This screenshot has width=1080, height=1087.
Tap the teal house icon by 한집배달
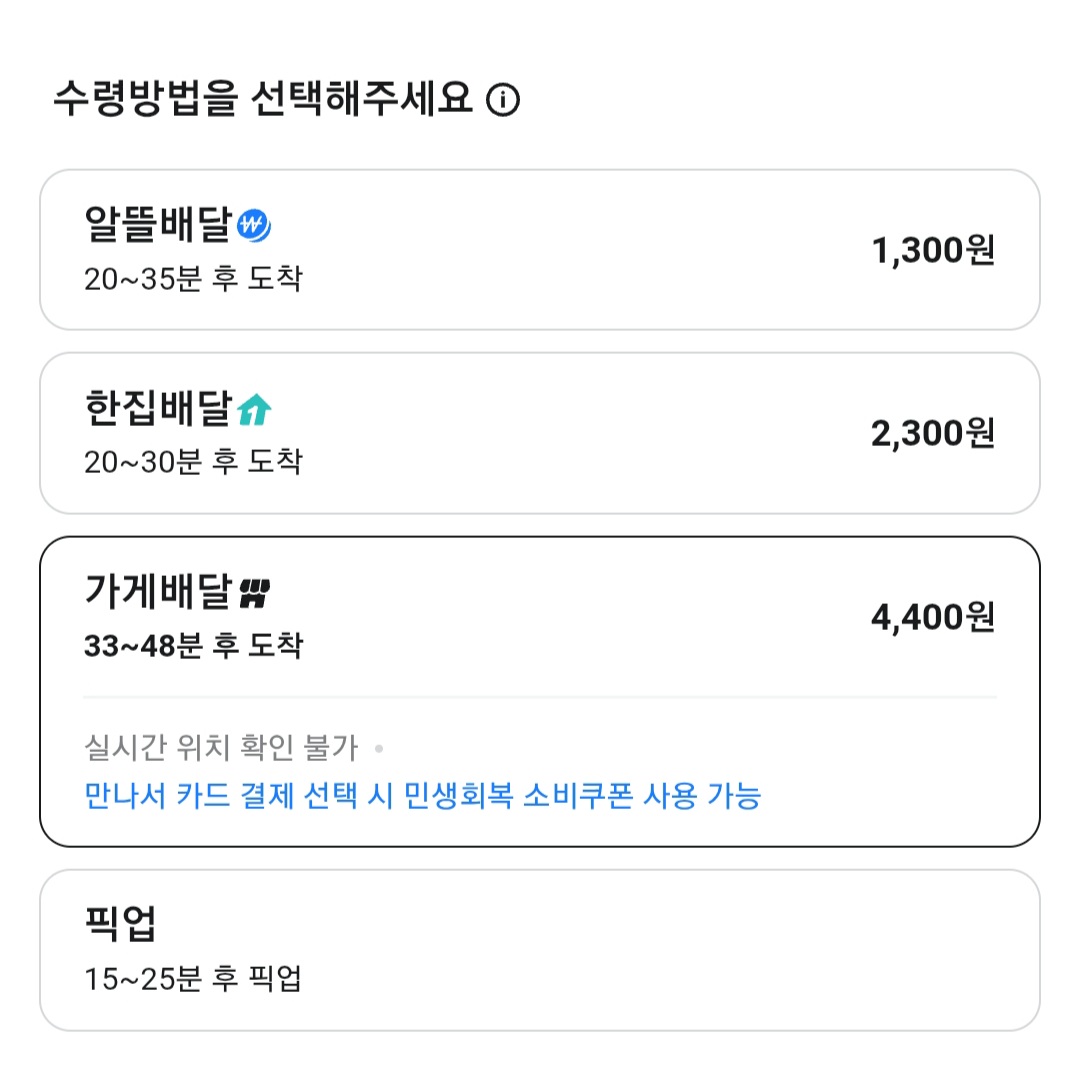255,409
